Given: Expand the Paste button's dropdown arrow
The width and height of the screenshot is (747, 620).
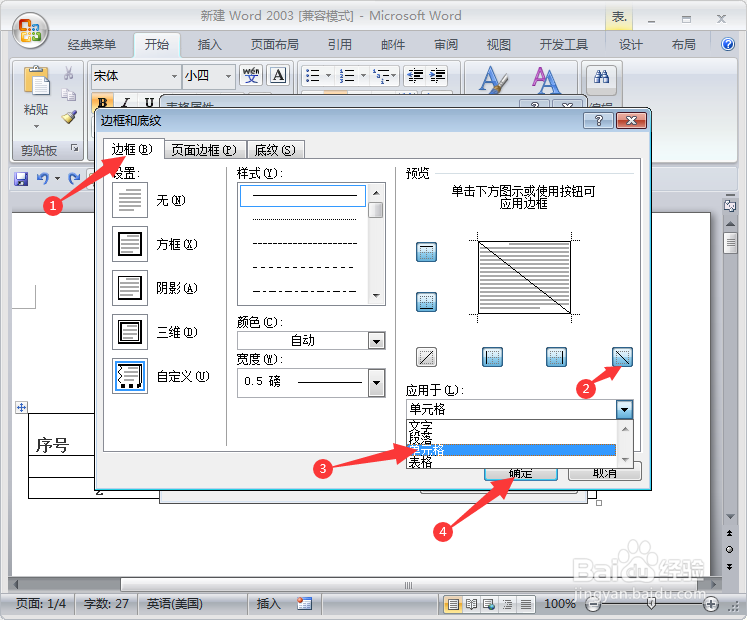Looking at the screenshot, I should [x=36, y=126].
